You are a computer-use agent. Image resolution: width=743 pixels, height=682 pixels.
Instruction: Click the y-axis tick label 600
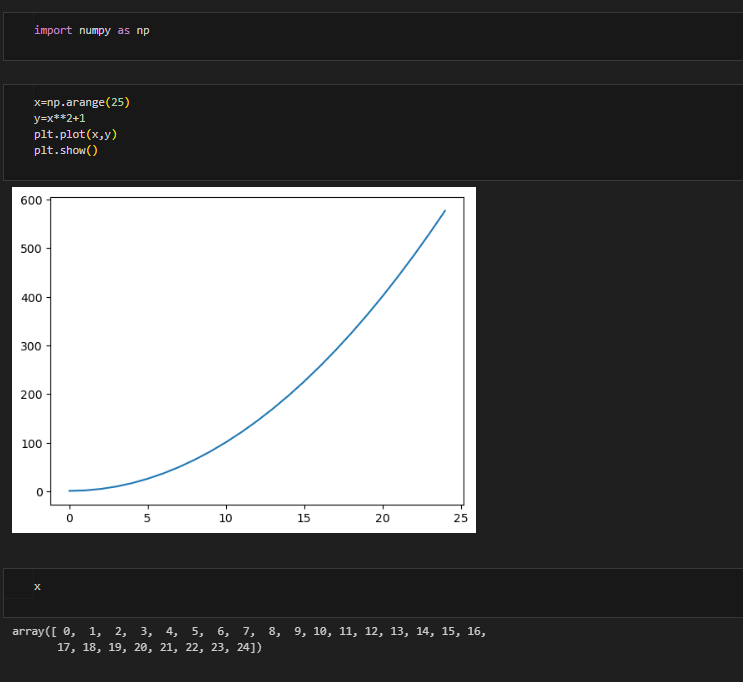(x=31, y=200)
